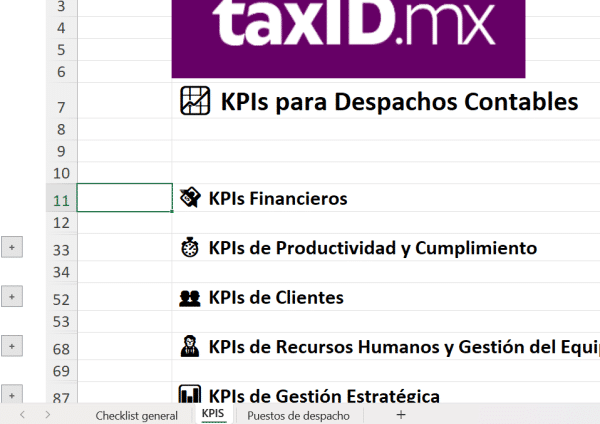The image size is (600, 424).
Task: Click the chart icon beside the main KPIs title
Action: pyautogui.click(x=192, y=101)
